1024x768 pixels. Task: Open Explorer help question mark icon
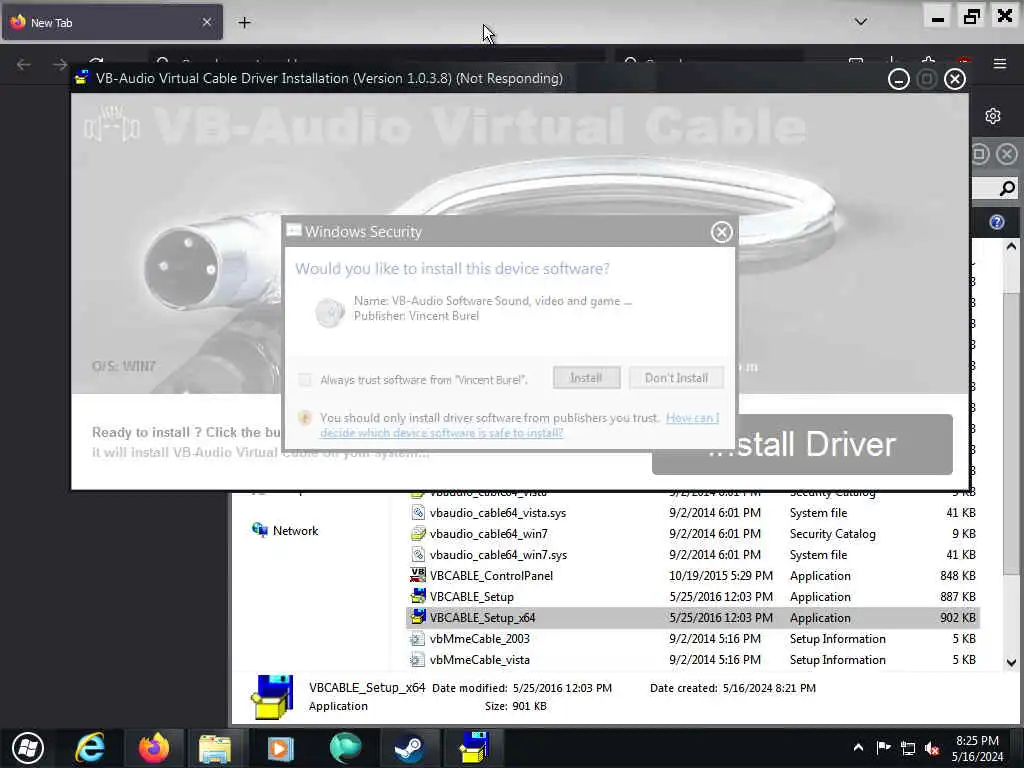(997, 222)
